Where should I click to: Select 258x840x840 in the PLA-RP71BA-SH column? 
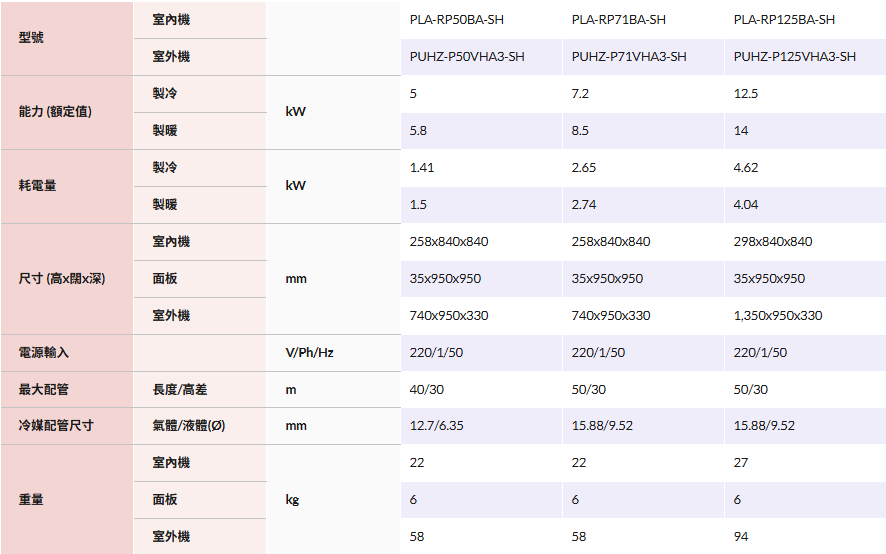(x=611, y=242)
